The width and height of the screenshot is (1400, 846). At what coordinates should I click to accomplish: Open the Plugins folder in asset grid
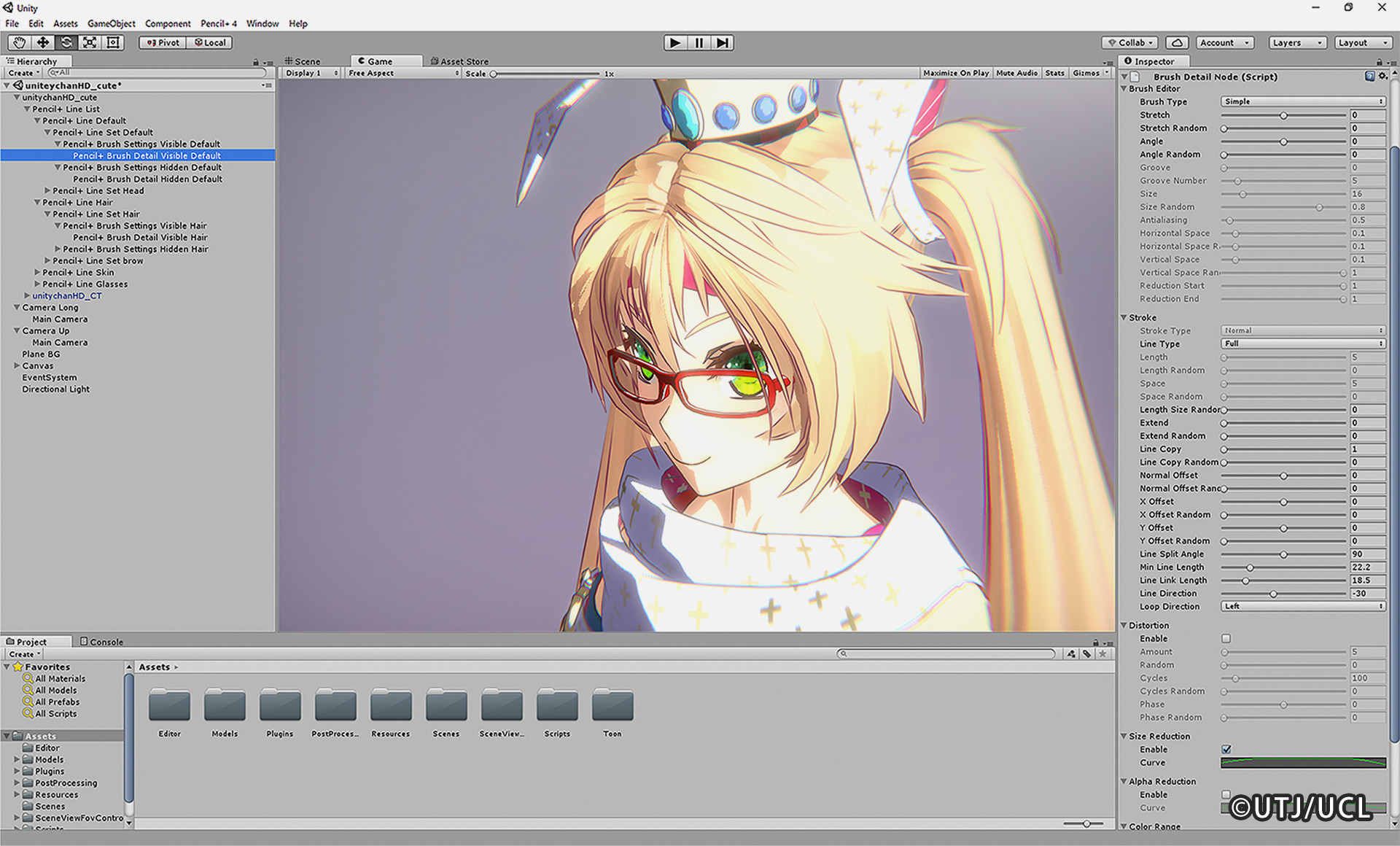(280, 705)
